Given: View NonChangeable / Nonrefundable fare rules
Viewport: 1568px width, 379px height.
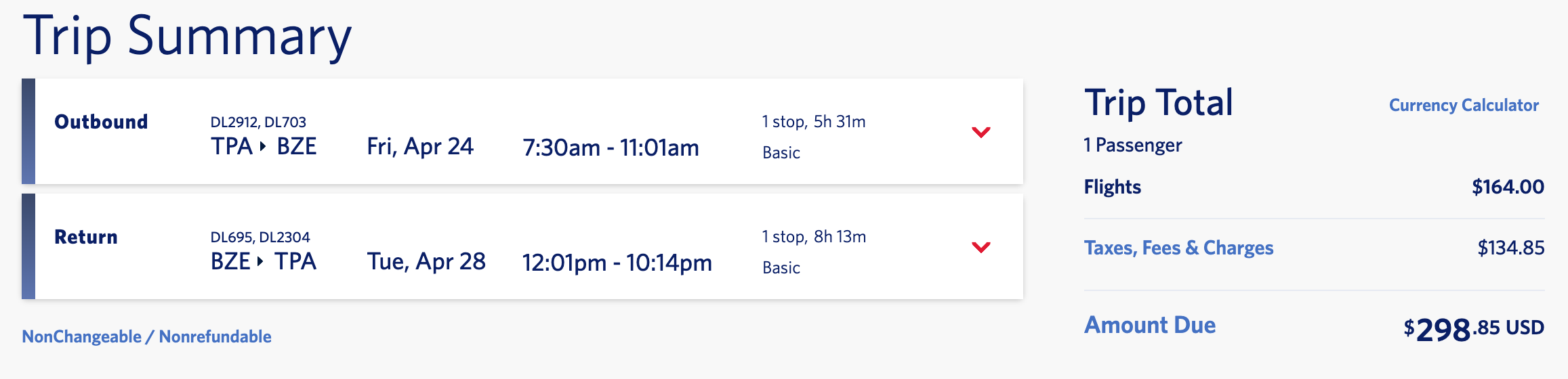Looking at the screenshot, I should click(146, 336).
